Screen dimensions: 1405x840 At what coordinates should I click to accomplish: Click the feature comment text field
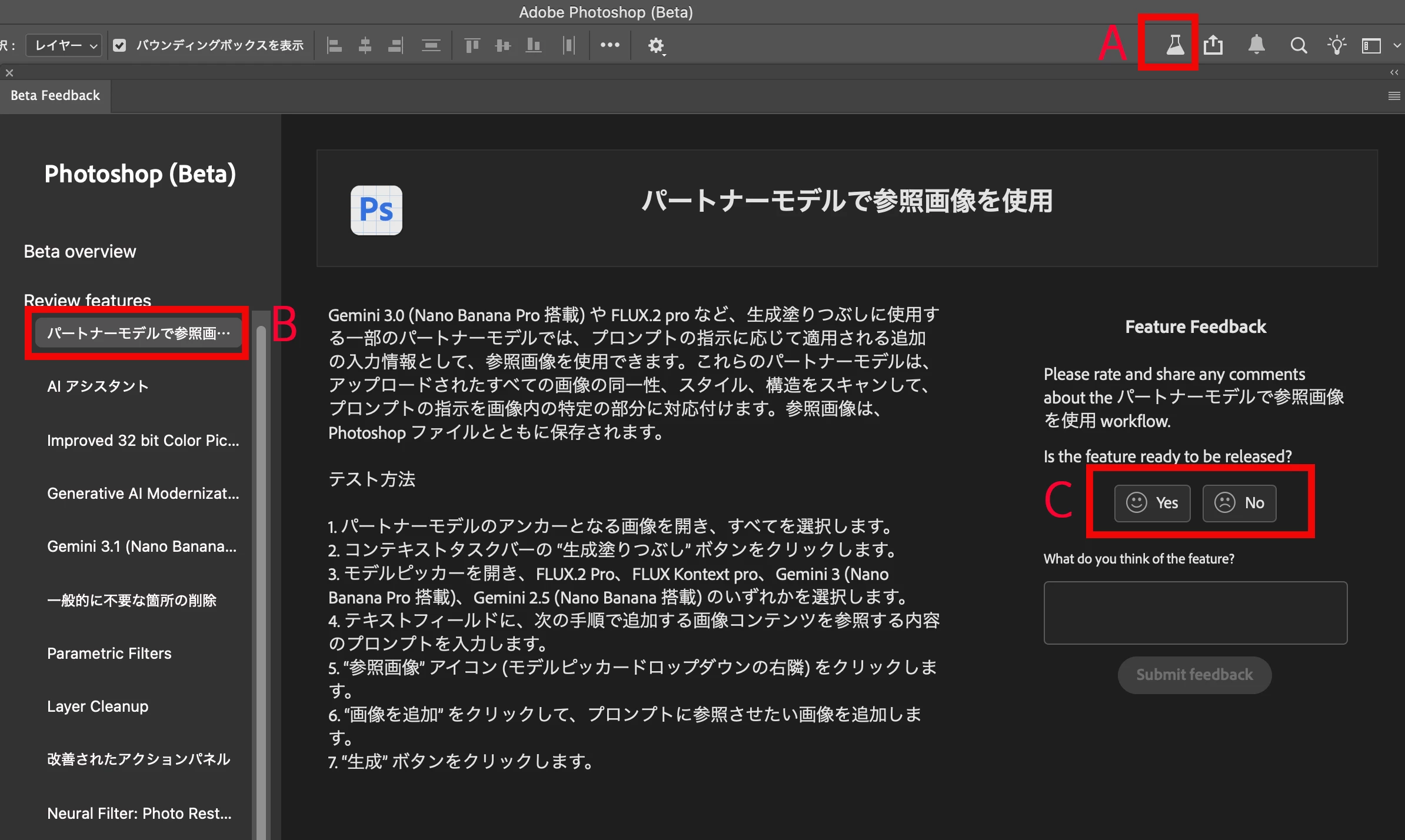(x=1195, y=613)
